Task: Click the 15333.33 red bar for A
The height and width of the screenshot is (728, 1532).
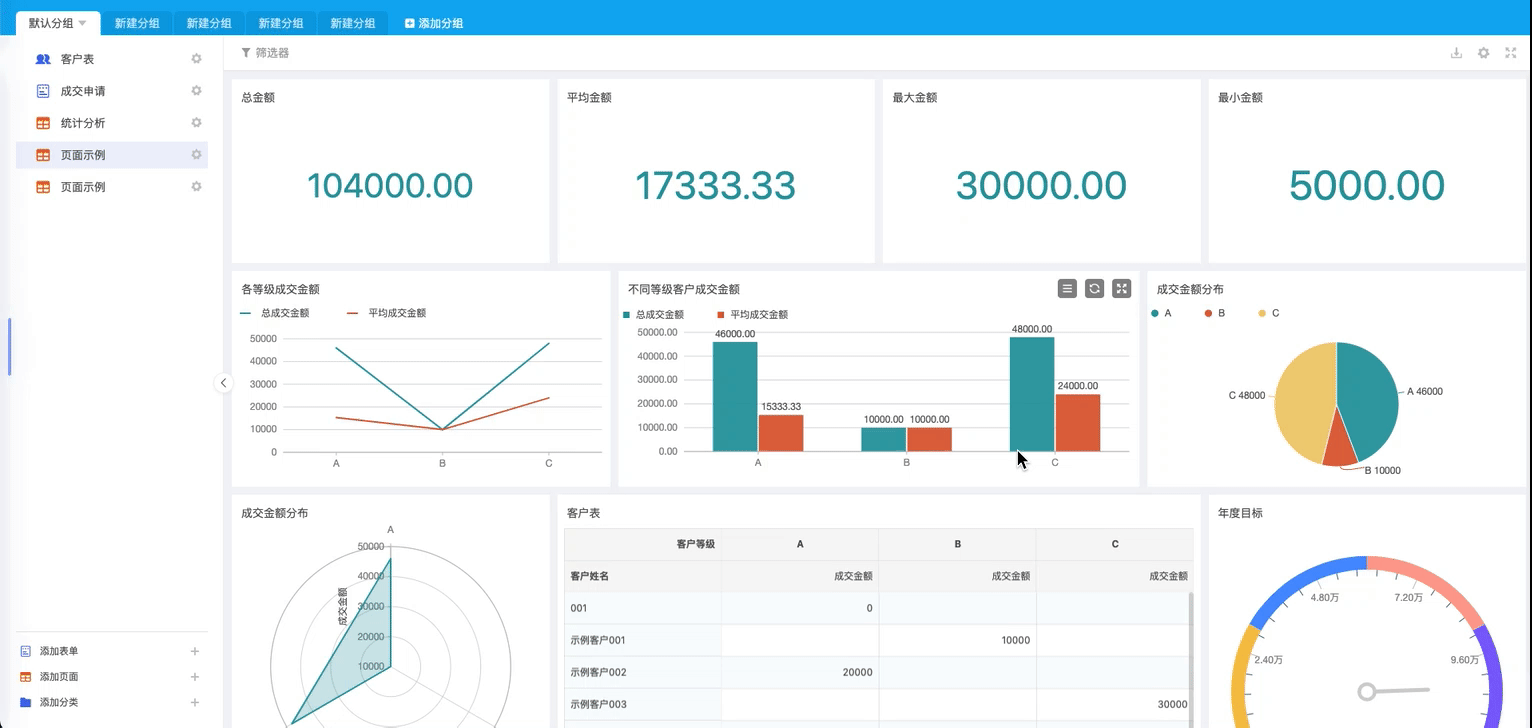Action: [781, 433]
